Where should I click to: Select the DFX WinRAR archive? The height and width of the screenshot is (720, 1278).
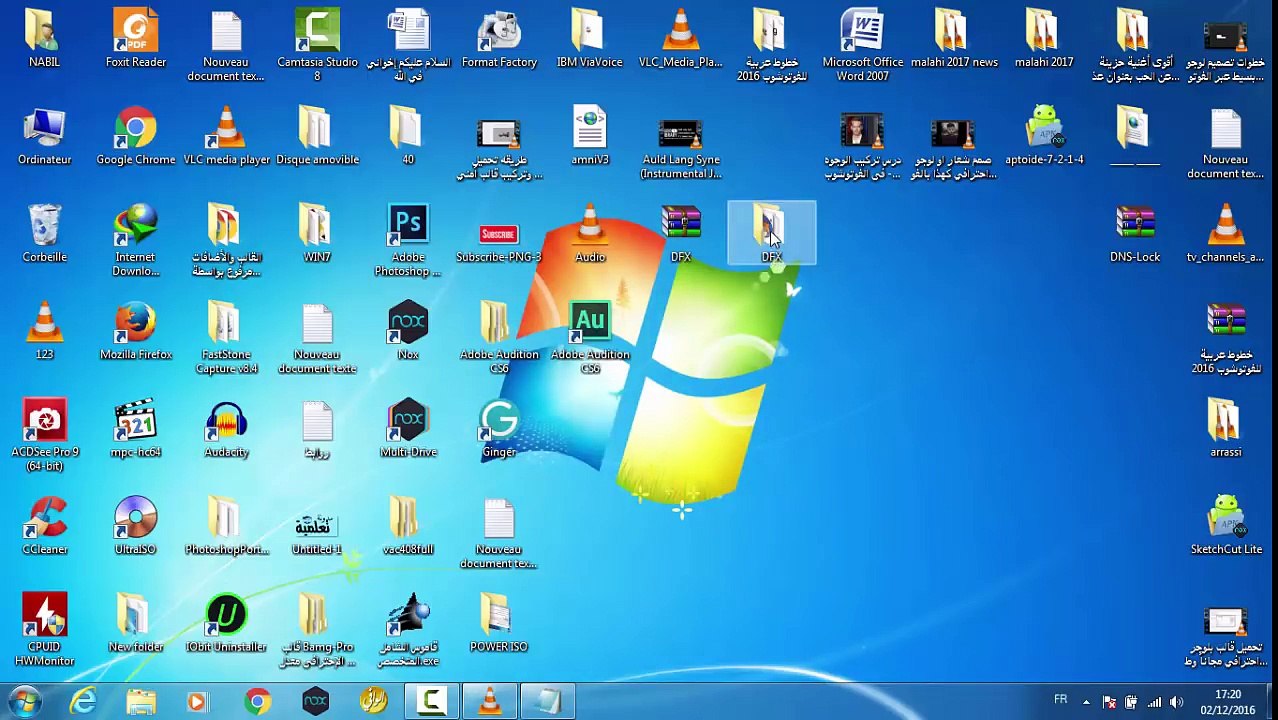[680, 233]
